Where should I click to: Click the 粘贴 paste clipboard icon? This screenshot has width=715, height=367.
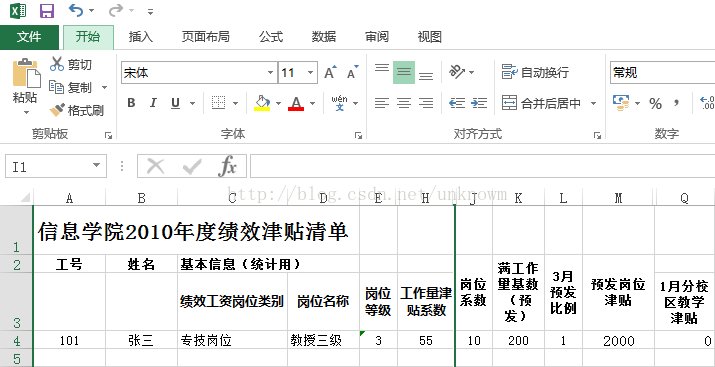[26, 73]
